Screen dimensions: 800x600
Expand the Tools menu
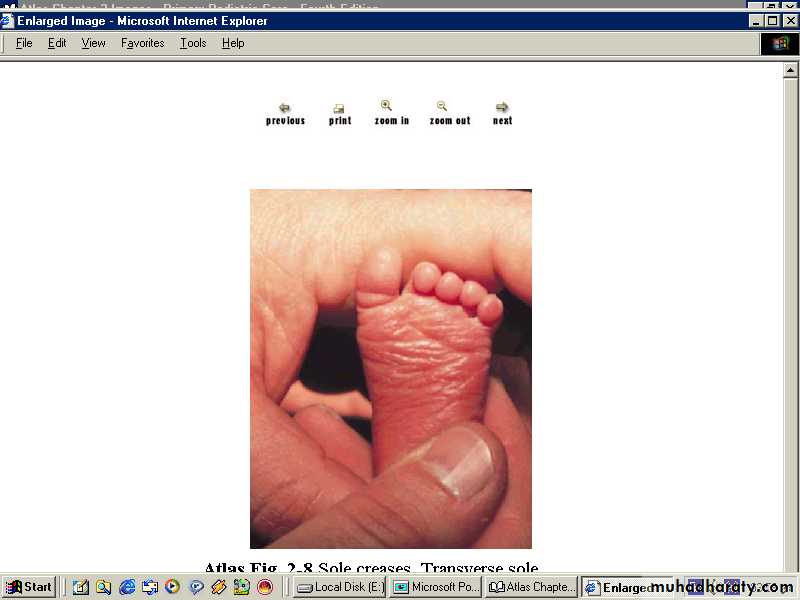point(193,43)
